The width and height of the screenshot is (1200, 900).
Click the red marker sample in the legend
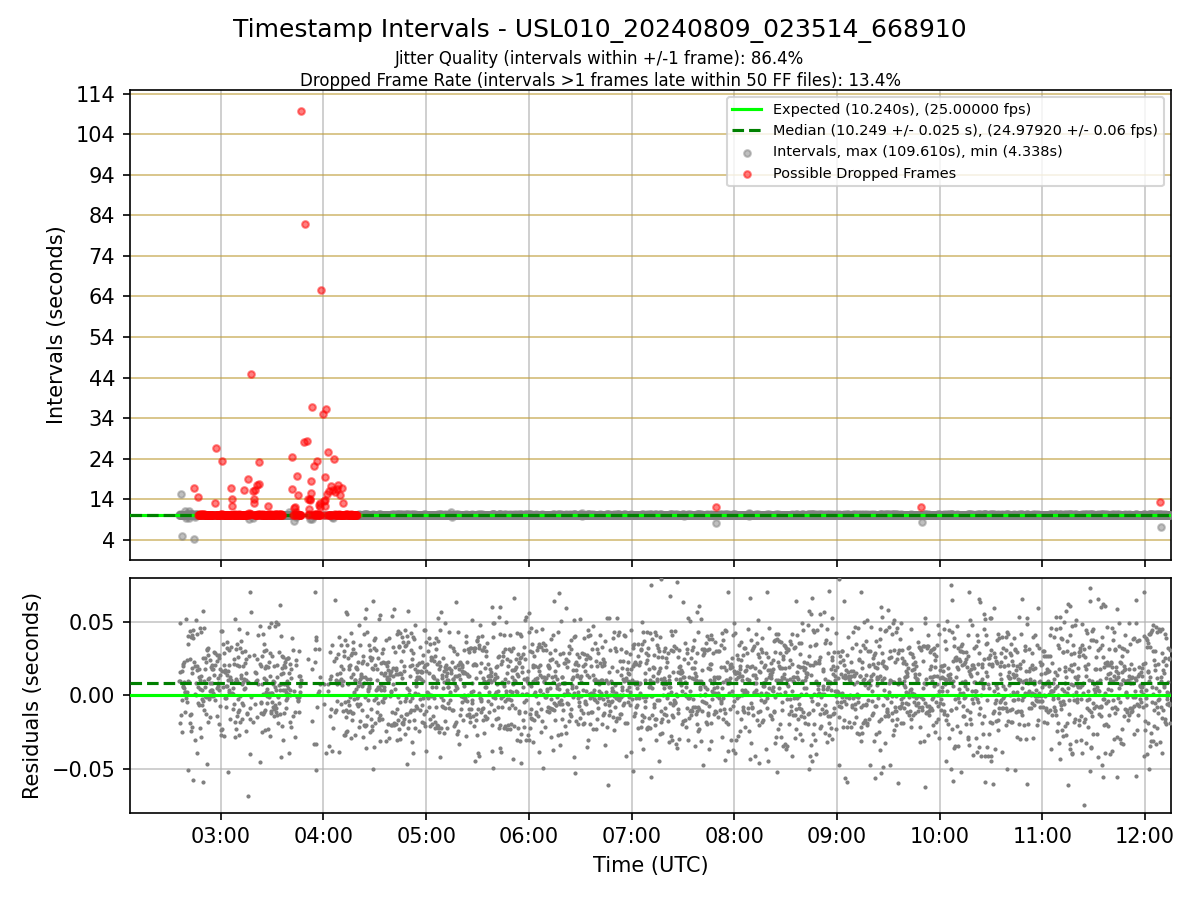(x=748, y=173)
